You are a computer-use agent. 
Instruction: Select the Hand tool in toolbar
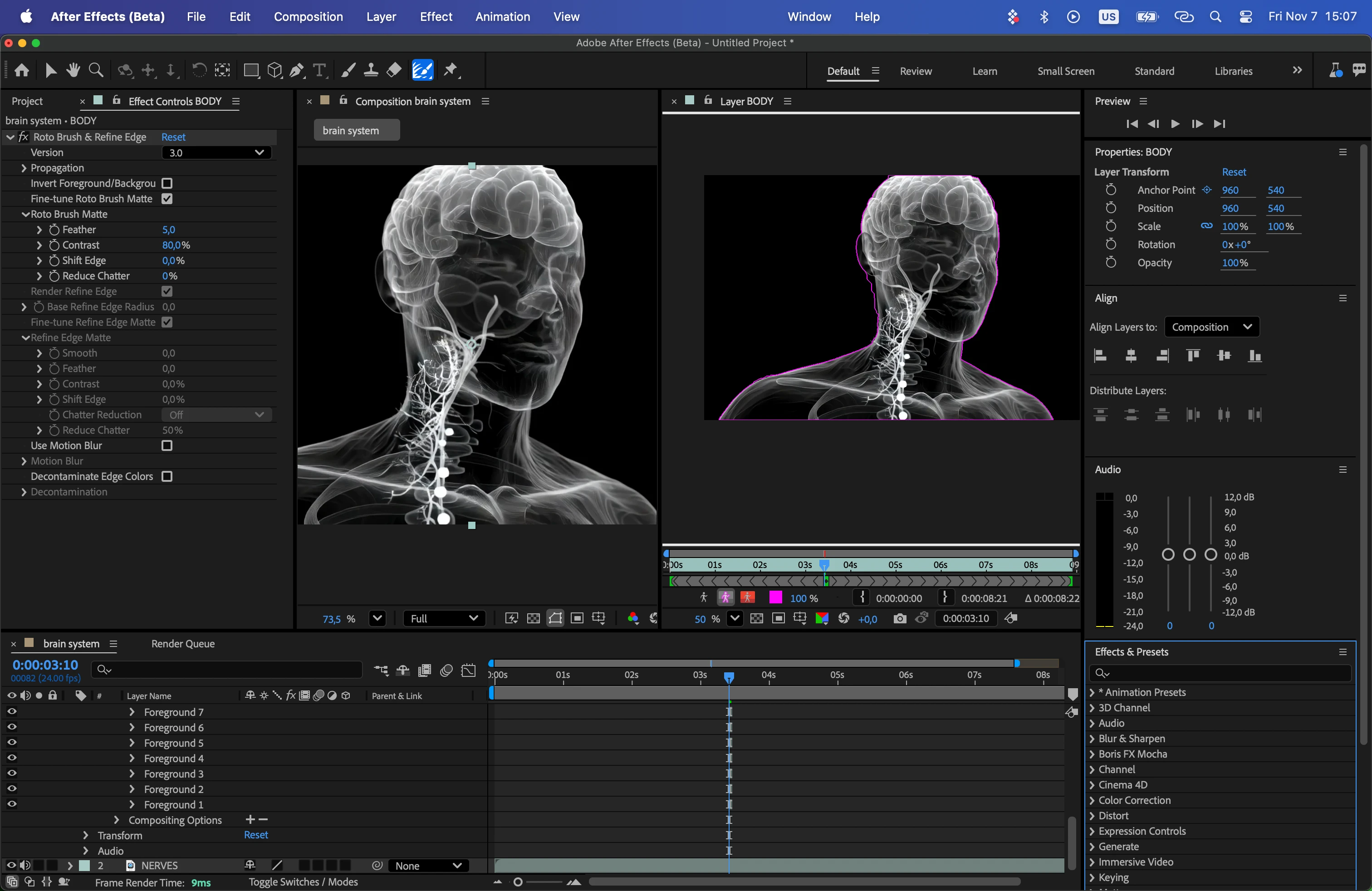(x=73, y=70)
